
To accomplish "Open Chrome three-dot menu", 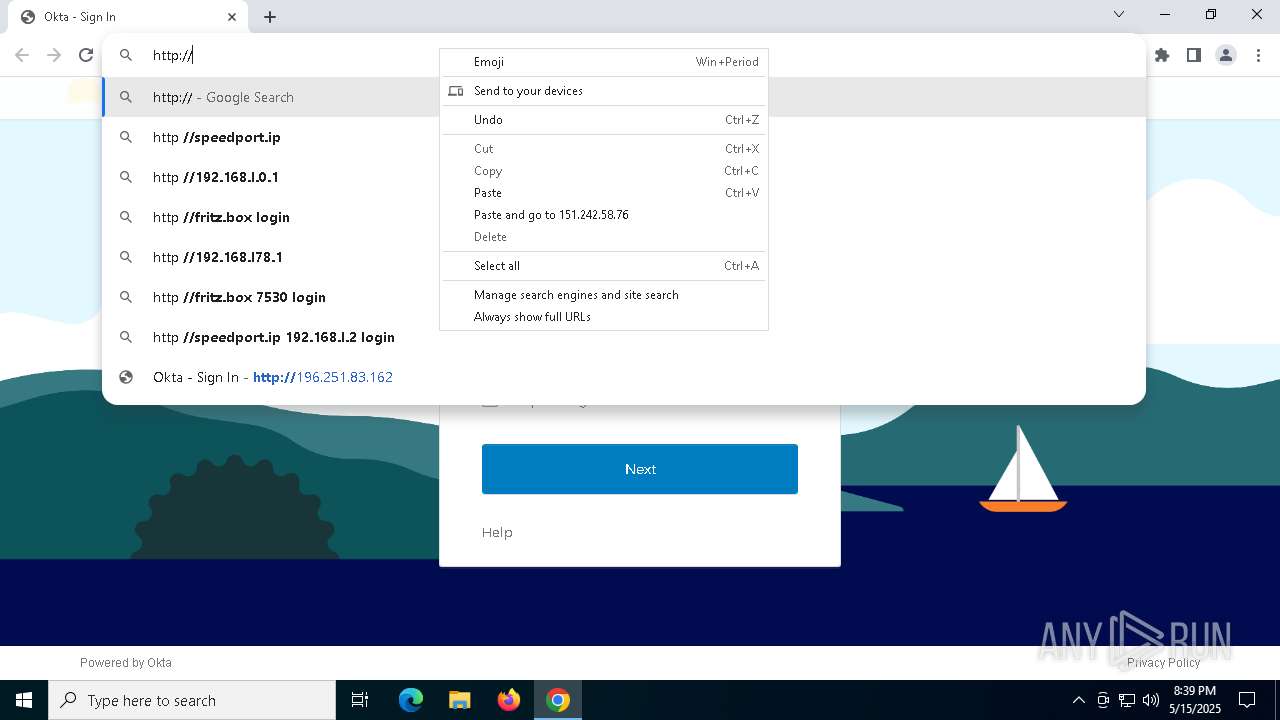I will click(1258, 56).
